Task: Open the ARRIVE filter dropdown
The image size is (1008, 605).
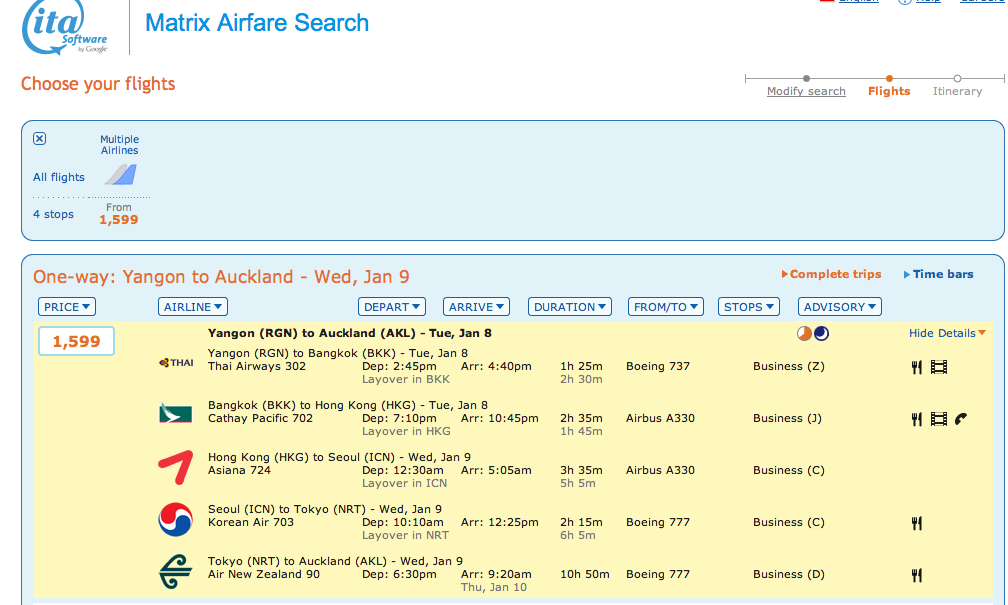Action: (476, 307)
